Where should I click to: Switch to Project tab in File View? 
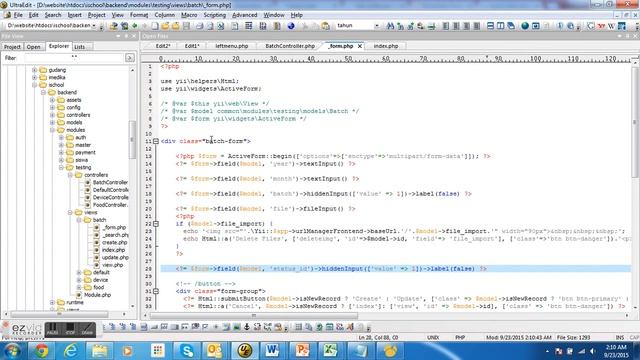[12, 47]
